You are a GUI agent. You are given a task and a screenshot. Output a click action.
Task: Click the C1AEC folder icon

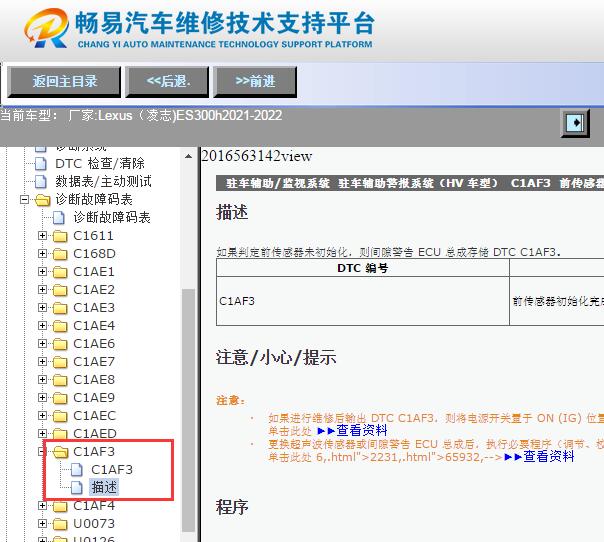(60, 416)
